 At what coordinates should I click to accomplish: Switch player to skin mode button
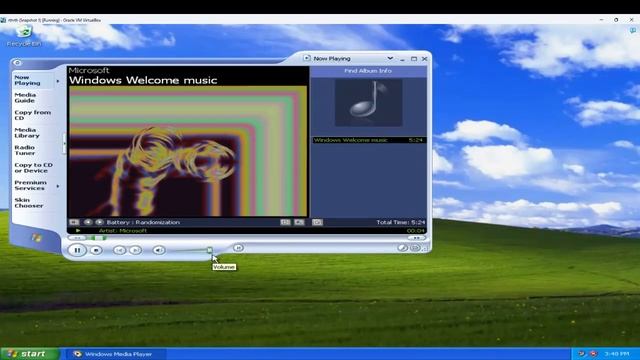[238, 247]
